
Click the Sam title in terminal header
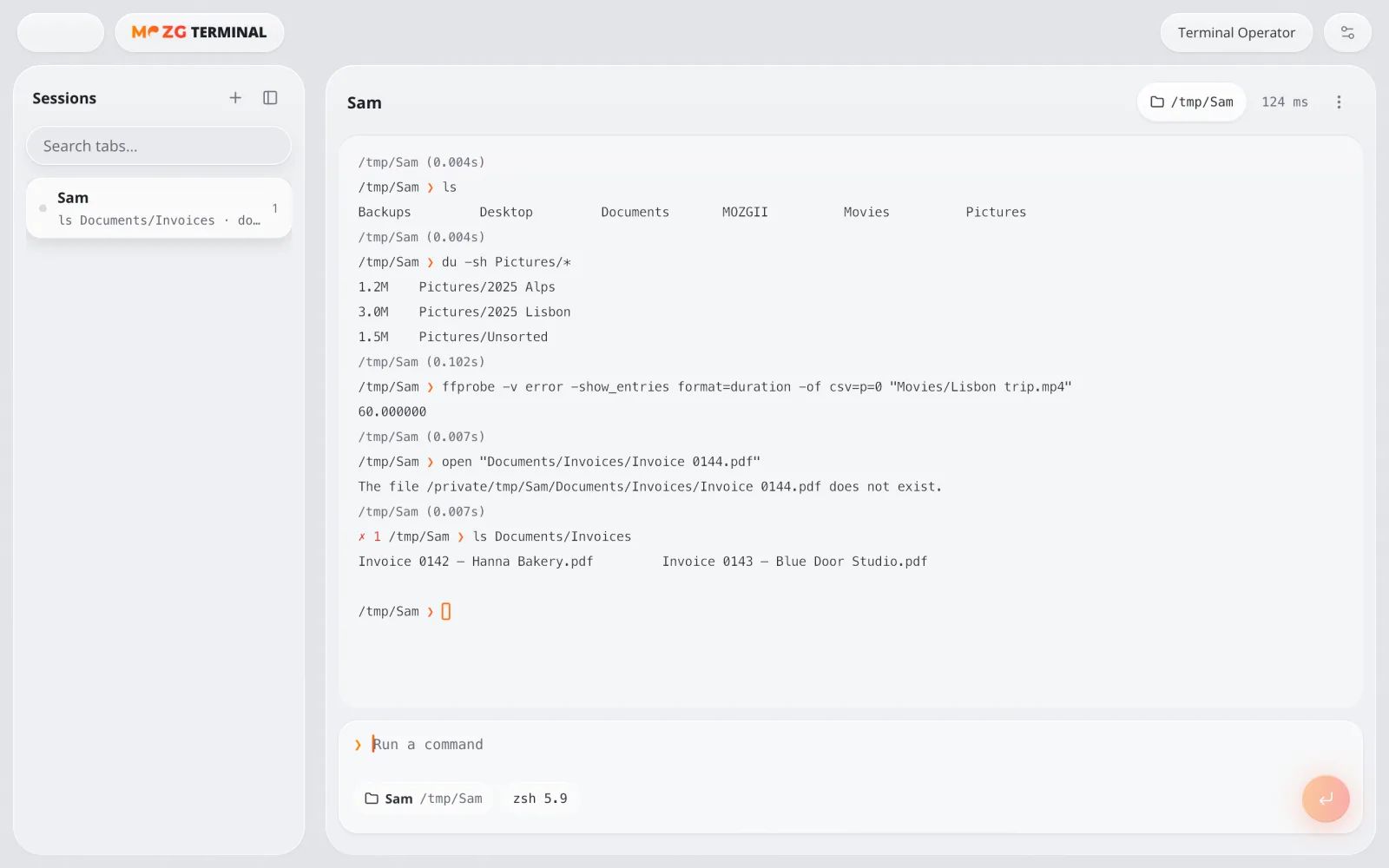365,102
